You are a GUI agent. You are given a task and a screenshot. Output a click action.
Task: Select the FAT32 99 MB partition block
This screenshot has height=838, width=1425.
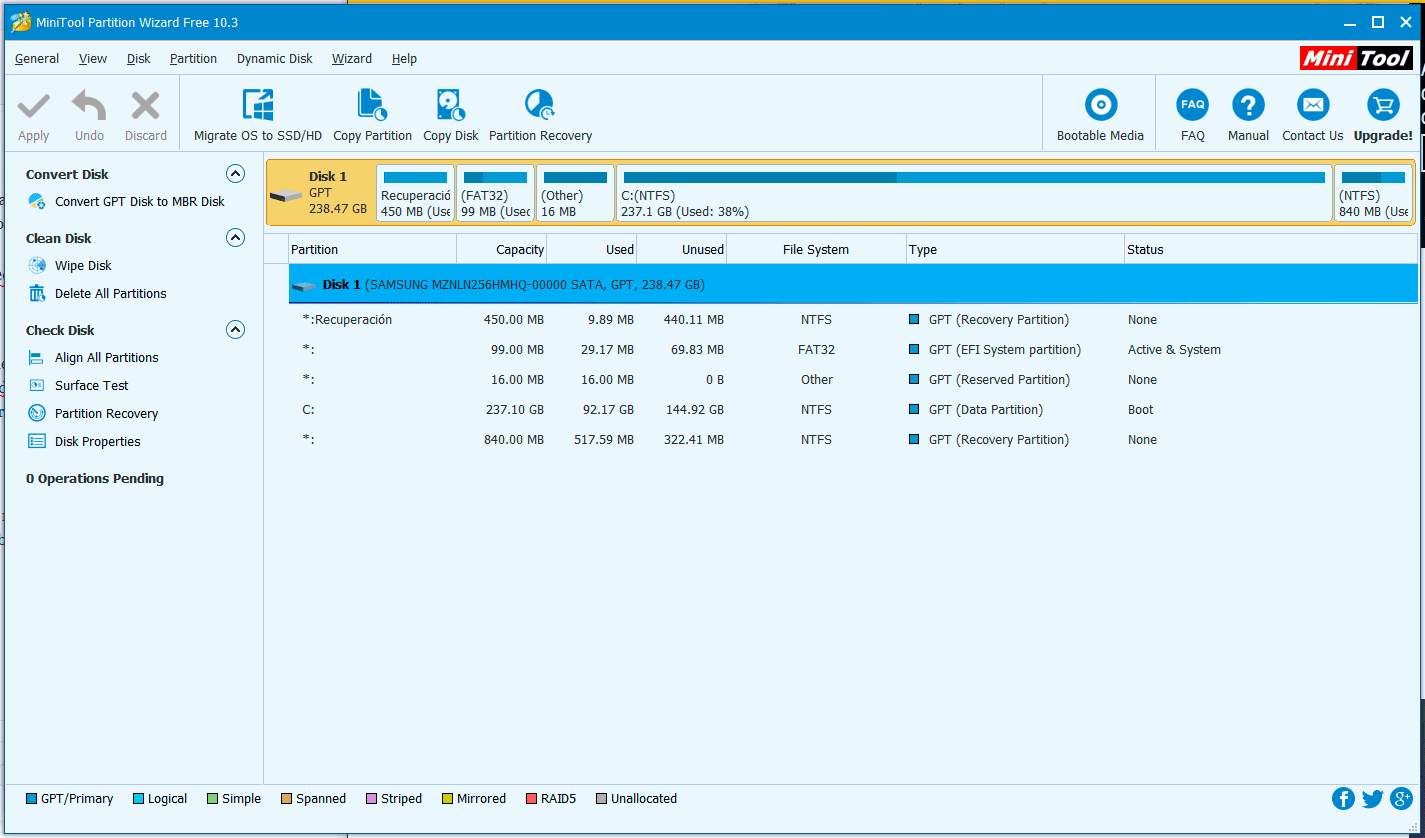click(495, 193)
